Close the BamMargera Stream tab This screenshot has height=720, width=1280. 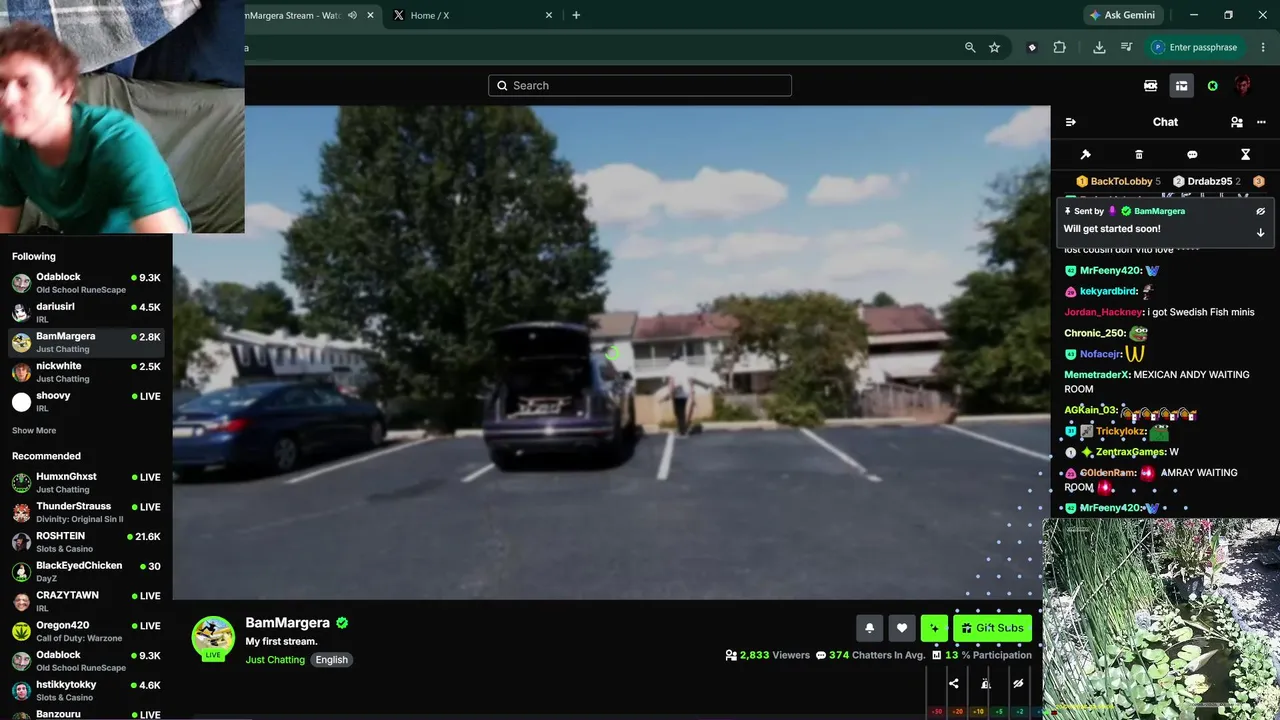tap(371, 15)
